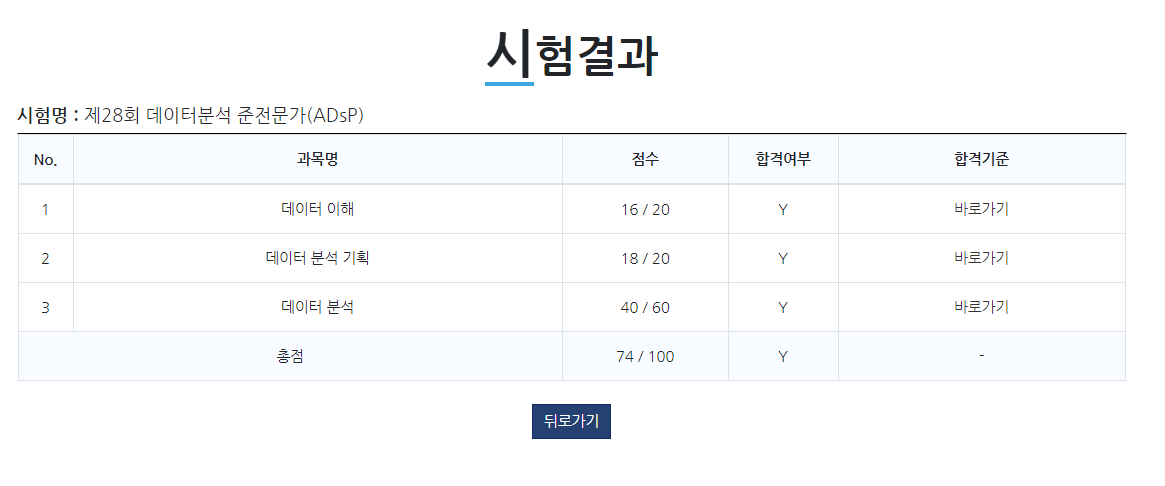Click the 16 / 20 score cell
Viewport: 1165px width, 486px height.
tap(645, 209)
